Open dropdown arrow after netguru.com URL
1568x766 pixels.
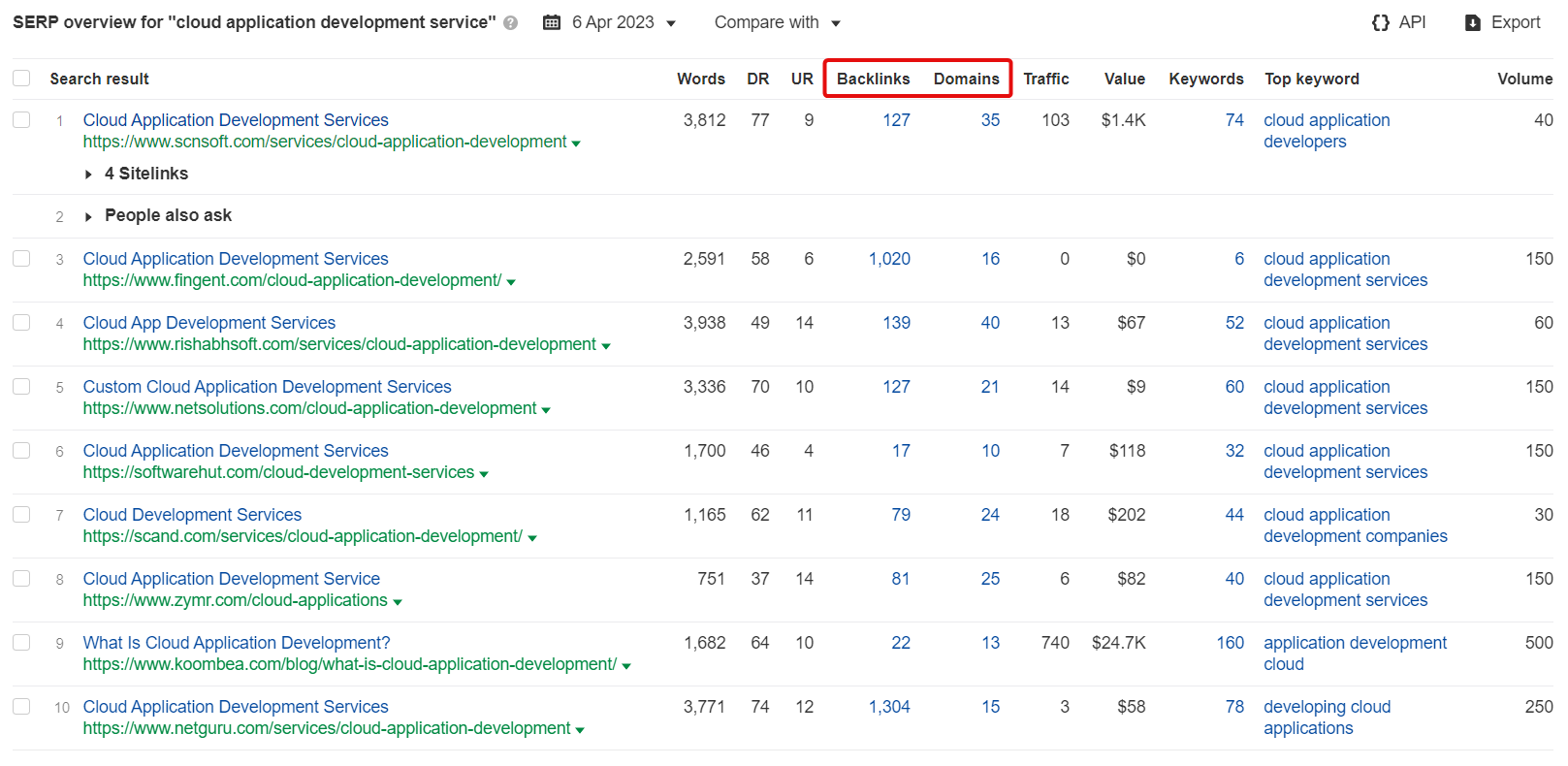point(580,730)
